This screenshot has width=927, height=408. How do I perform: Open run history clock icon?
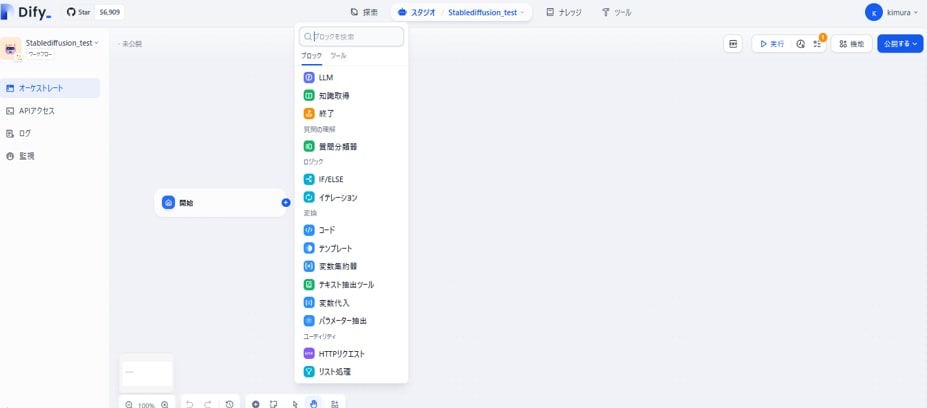pyautogui.click(x=800, y=44)
